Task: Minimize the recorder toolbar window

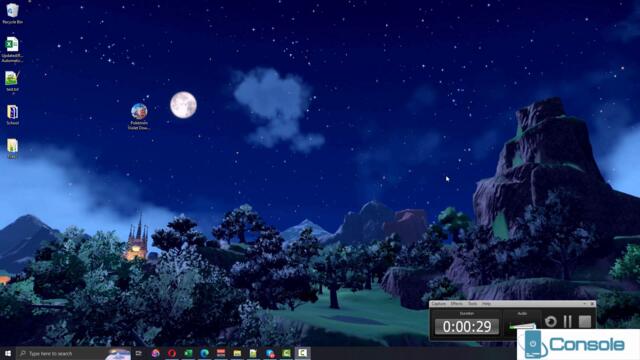Action: pos(584,304)
